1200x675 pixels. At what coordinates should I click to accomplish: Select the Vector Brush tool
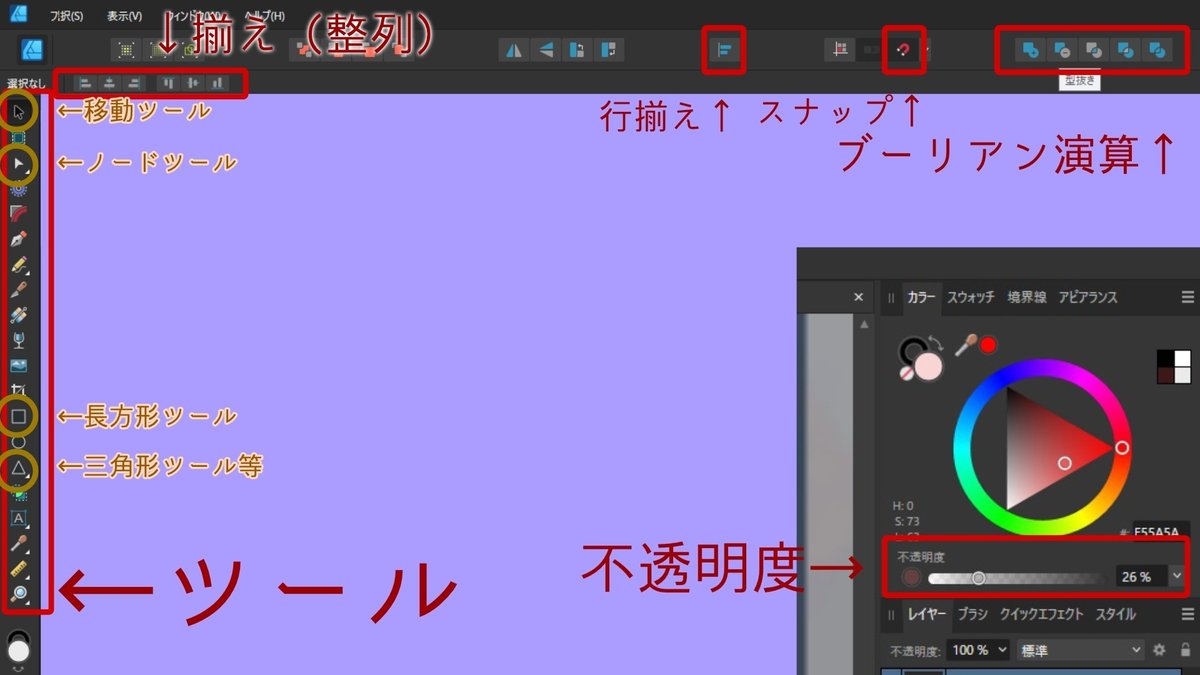18,289
